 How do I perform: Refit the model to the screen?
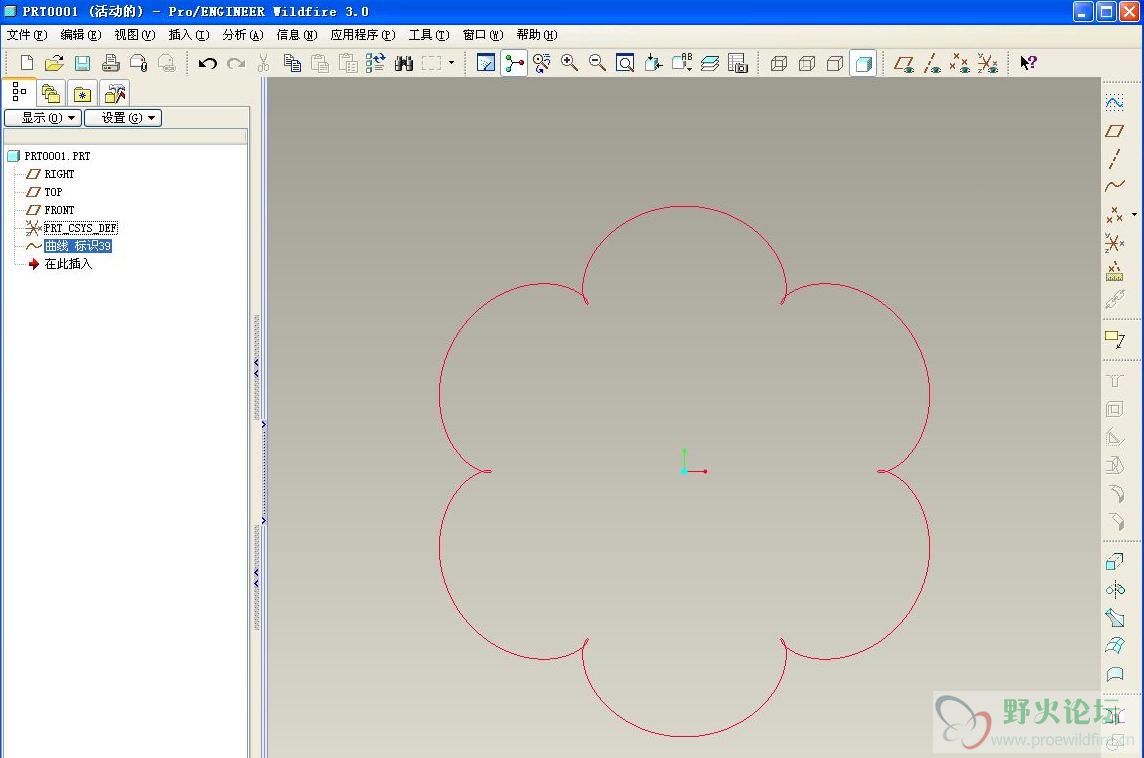(625, 63)
